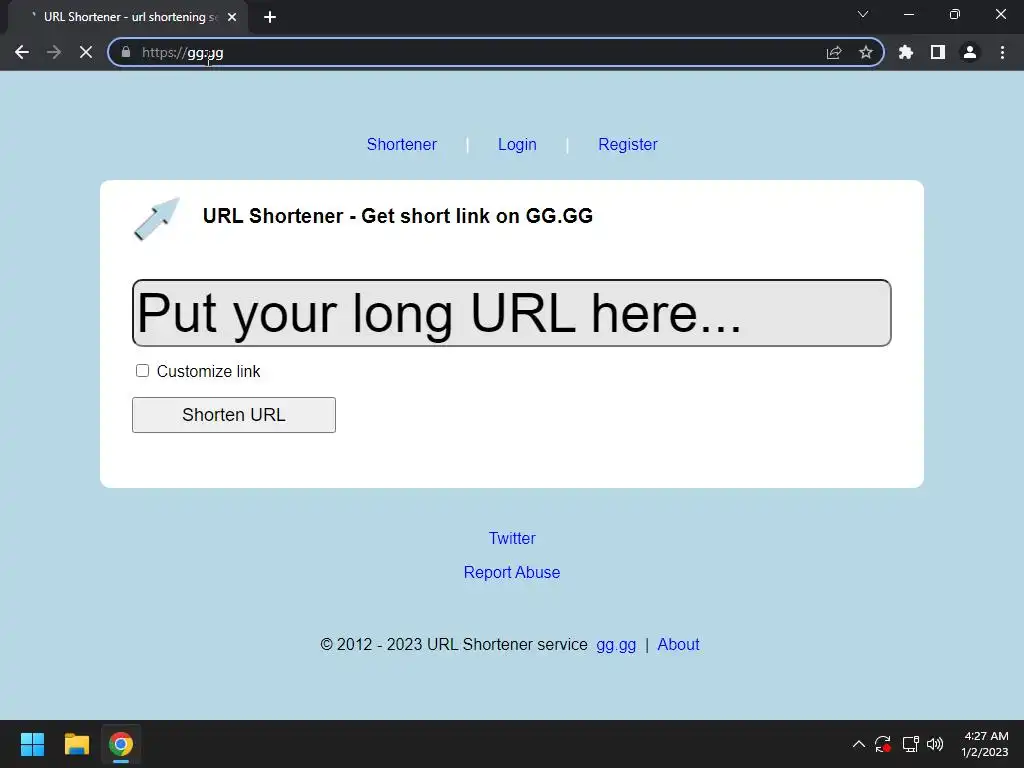Bookmark this tab with the star
The height and width of the screenshot is (768, 1024).
pyautogui.click(x=866, y=52)
